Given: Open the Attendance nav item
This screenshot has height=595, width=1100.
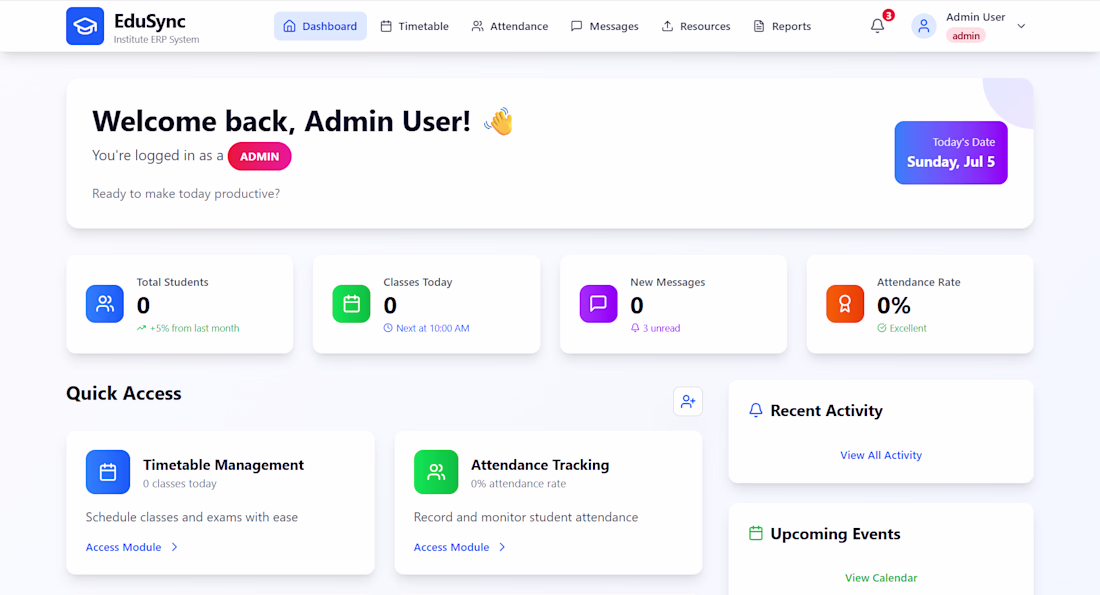Looking at the screenshot, I should click(510, 26).
